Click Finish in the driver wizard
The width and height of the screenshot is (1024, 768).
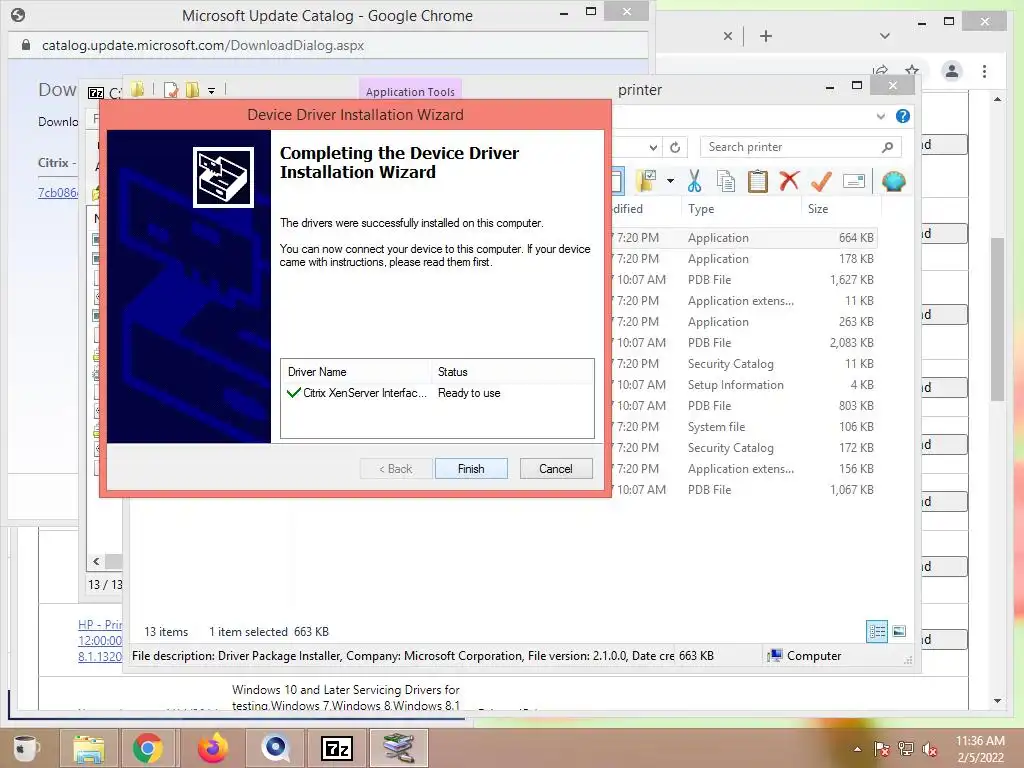[471, 469]
